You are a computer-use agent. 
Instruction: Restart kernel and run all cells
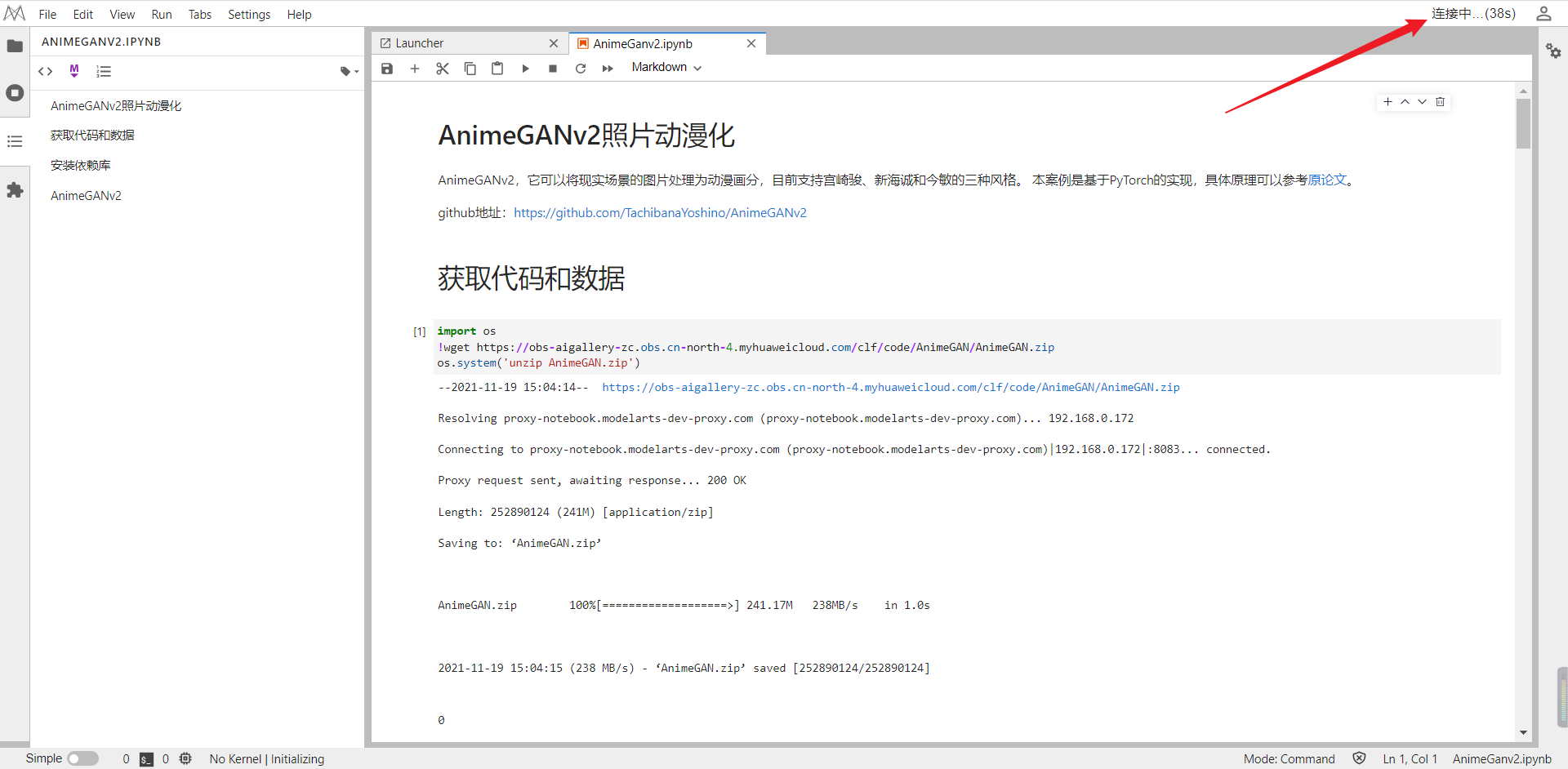pyautogui.click(x=608, y=69)
